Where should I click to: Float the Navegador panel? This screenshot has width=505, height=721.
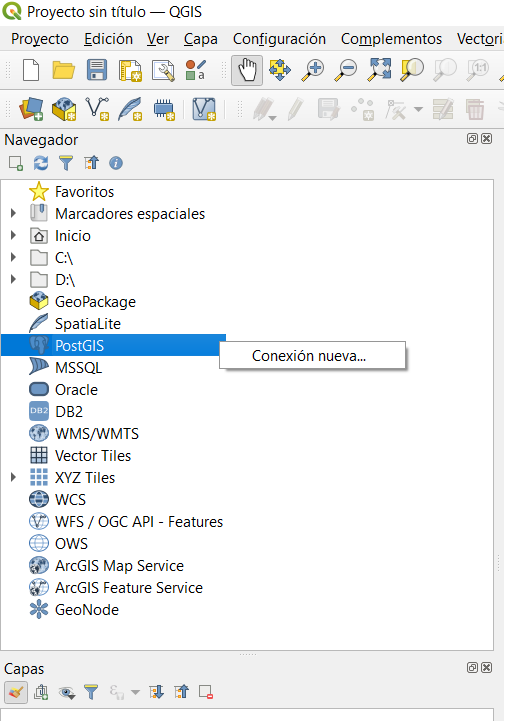(472, 138)
